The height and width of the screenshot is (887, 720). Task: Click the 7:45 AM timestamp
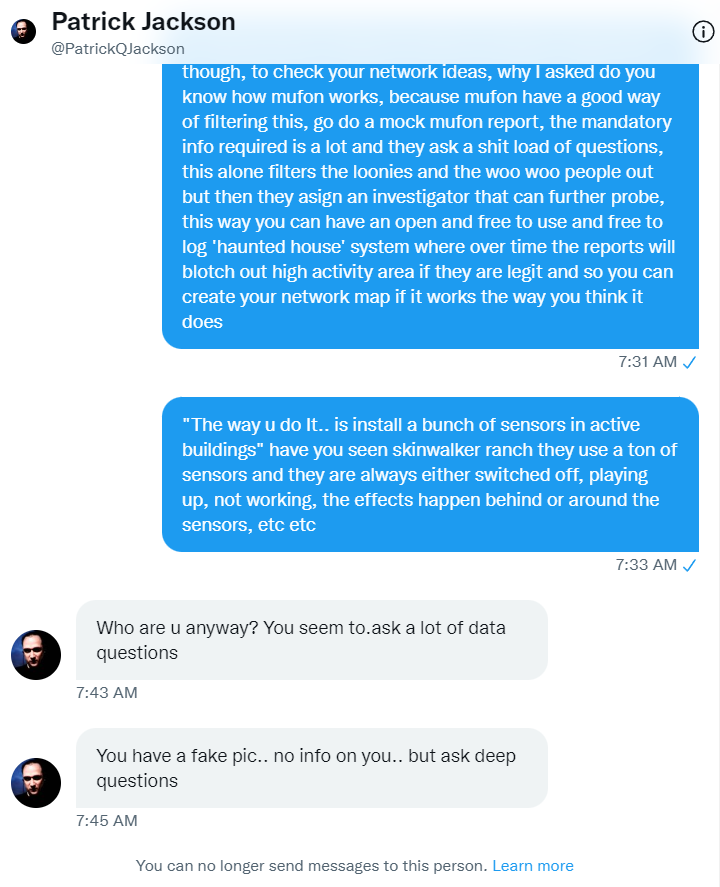(106, 820)
